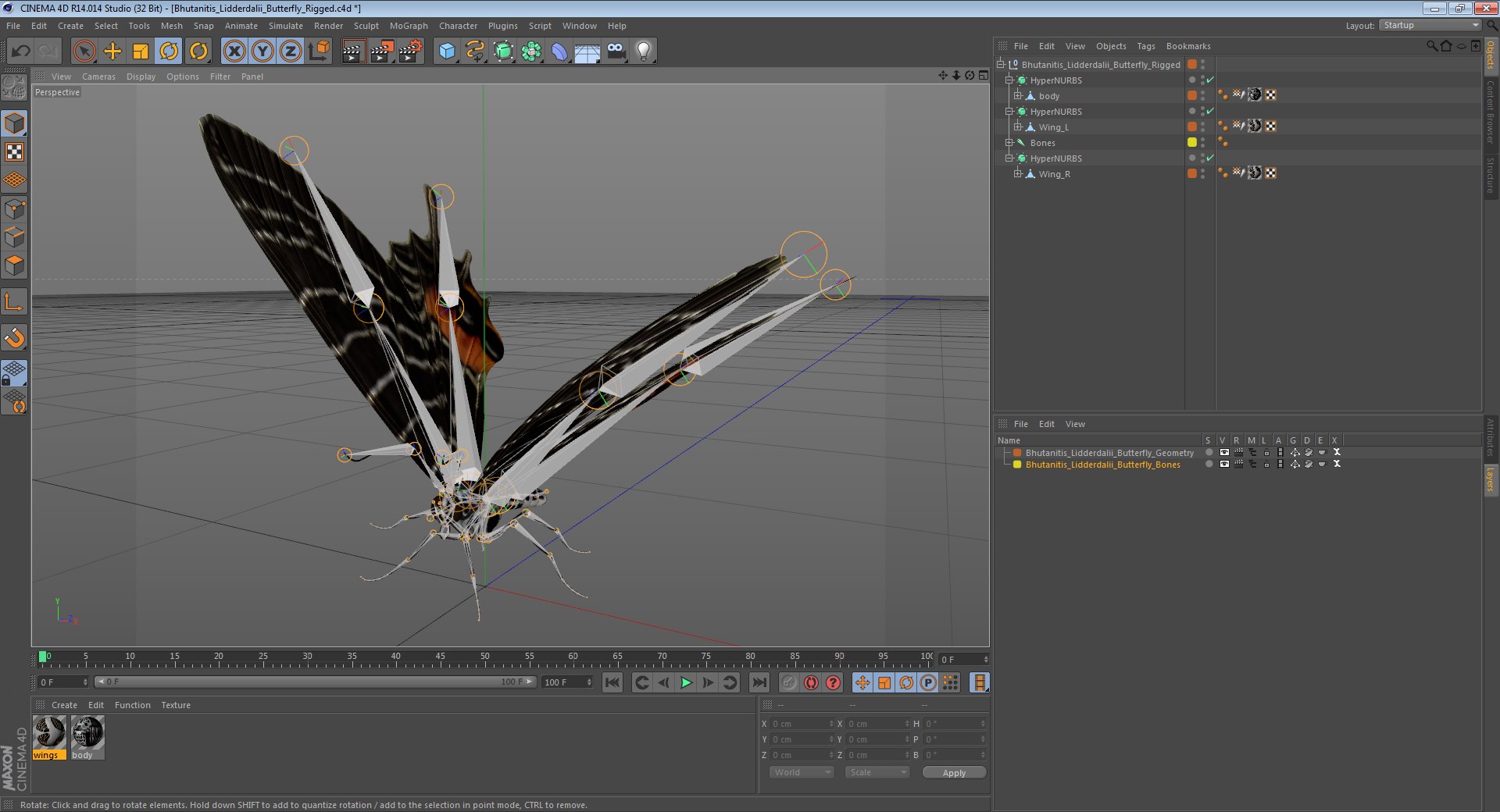
Task: Collapse Bhutanitis_Lidderdalii_Butterfly_Rigged tree node
Action: click(x=1001, y=64)
